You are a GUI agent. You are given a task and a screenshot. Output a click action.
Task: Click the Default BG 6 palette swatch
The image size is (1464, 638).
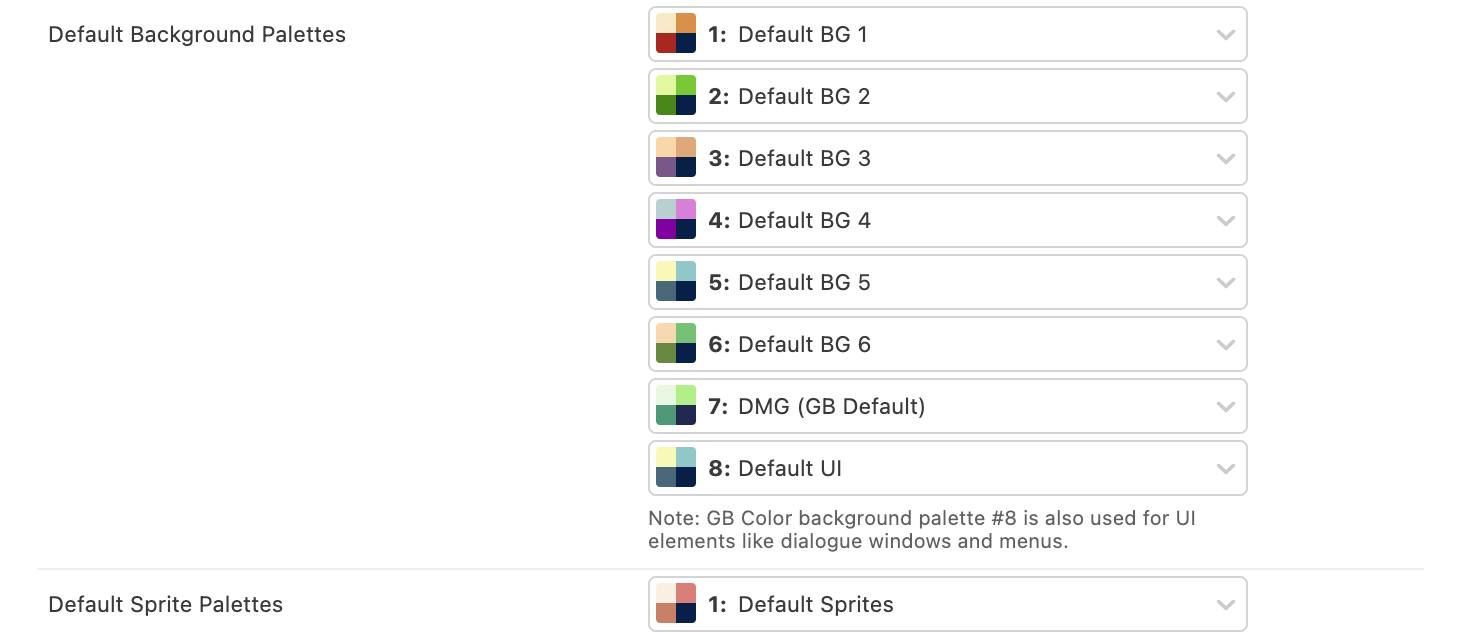(x=676, y=344)
